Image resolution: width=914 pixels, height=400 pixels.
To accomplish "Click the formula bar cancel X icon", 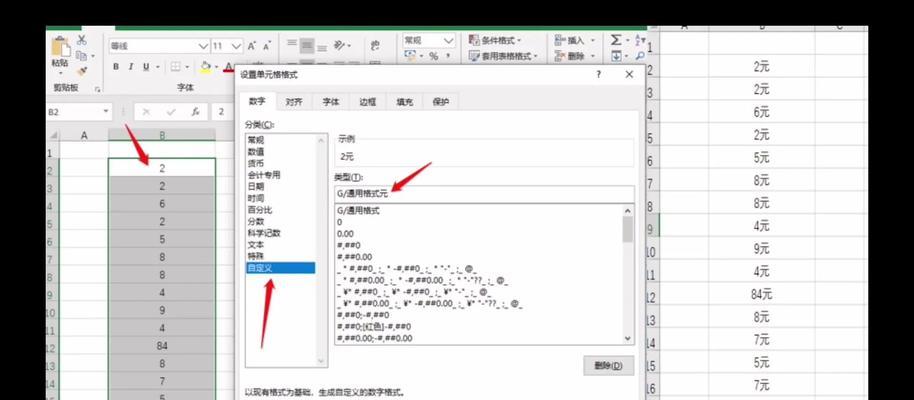I will point(146,111).
